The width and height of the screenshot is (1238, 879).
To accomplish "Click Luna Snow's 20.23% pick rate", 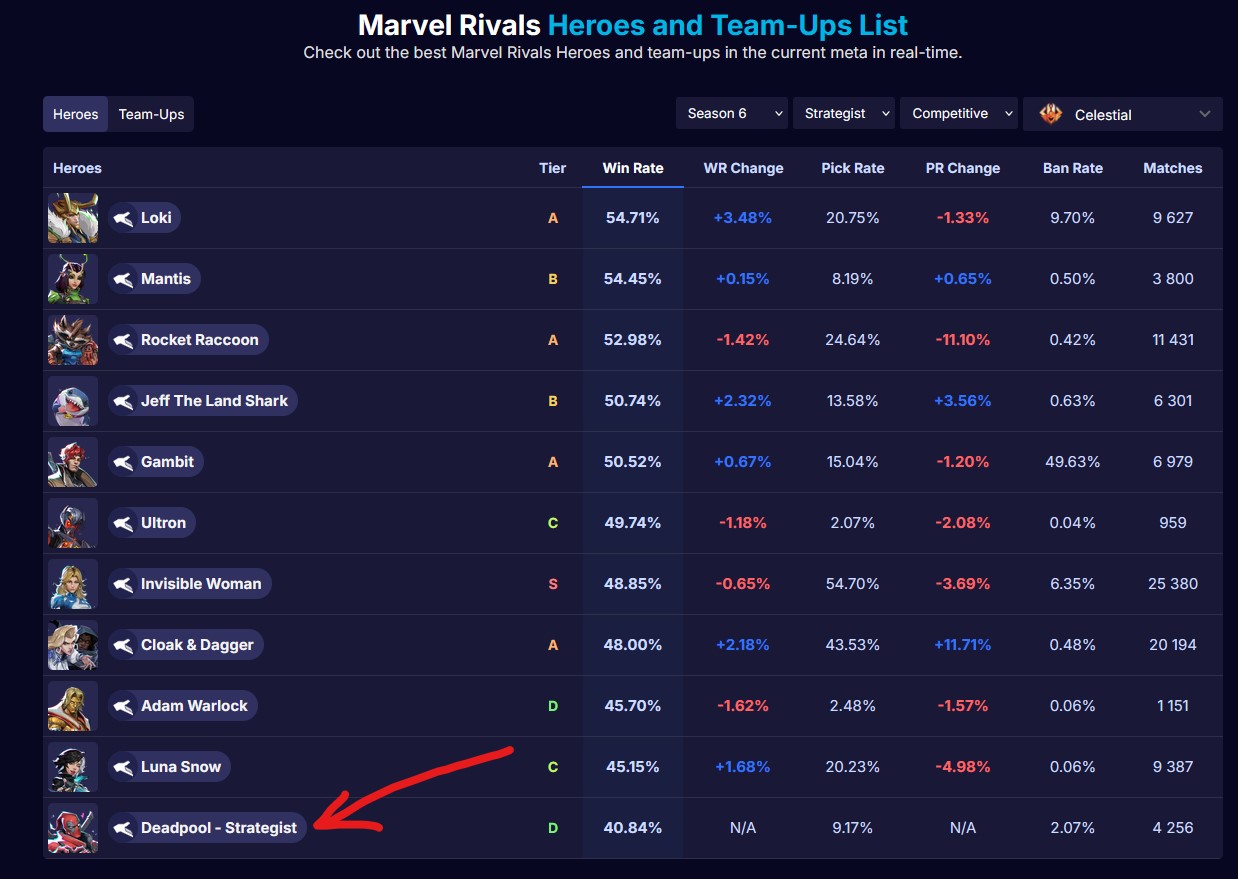I will click(x=853, y=767).
